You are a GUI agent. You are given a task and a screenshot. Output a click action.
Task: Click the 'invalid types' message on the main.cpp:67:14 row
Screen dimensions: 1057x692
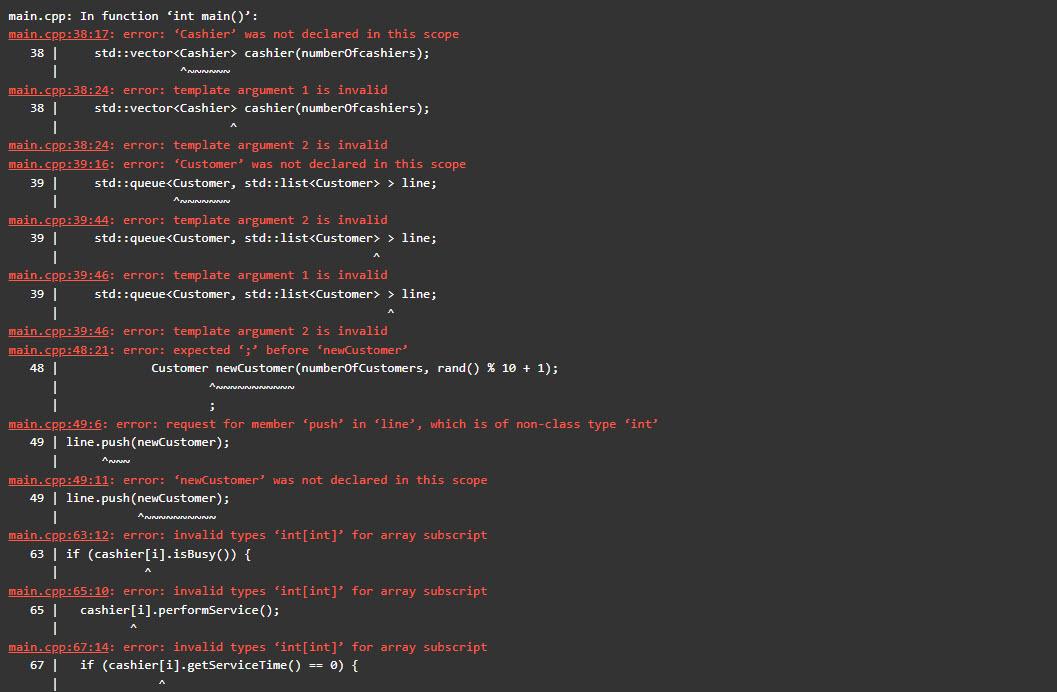330,648
